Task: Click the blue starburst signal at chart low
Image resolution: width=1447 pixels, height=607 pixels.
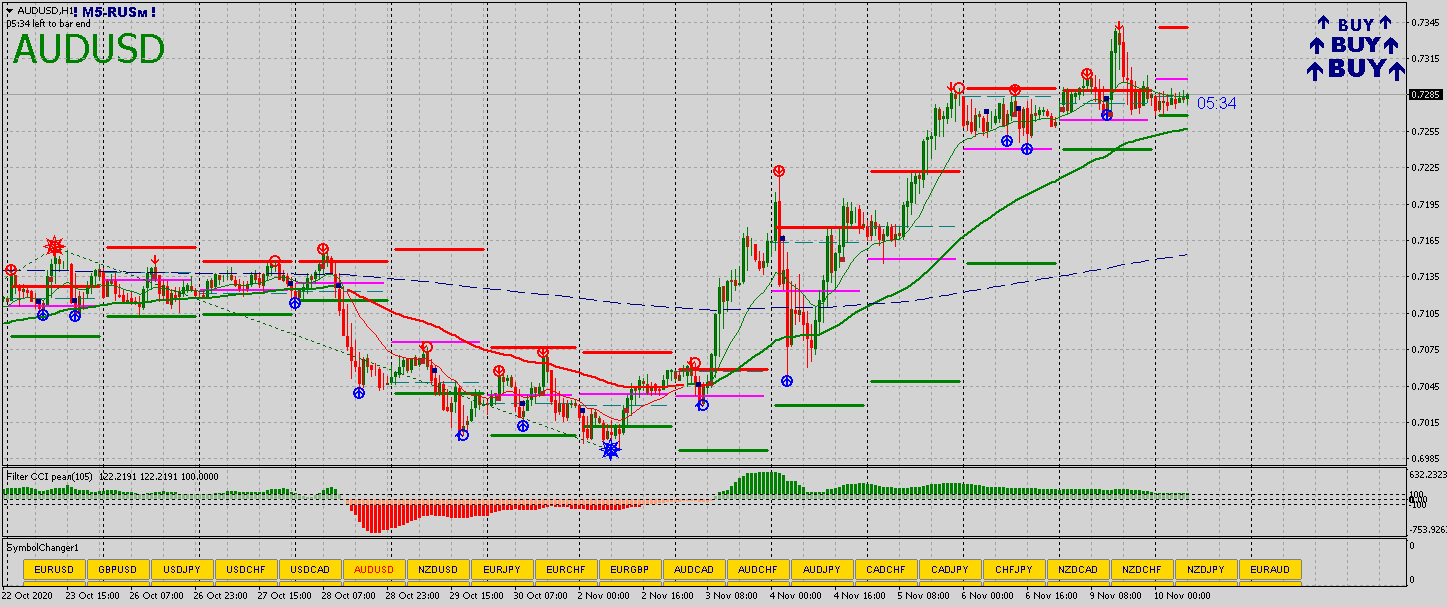Action: [x=610, y=450]
